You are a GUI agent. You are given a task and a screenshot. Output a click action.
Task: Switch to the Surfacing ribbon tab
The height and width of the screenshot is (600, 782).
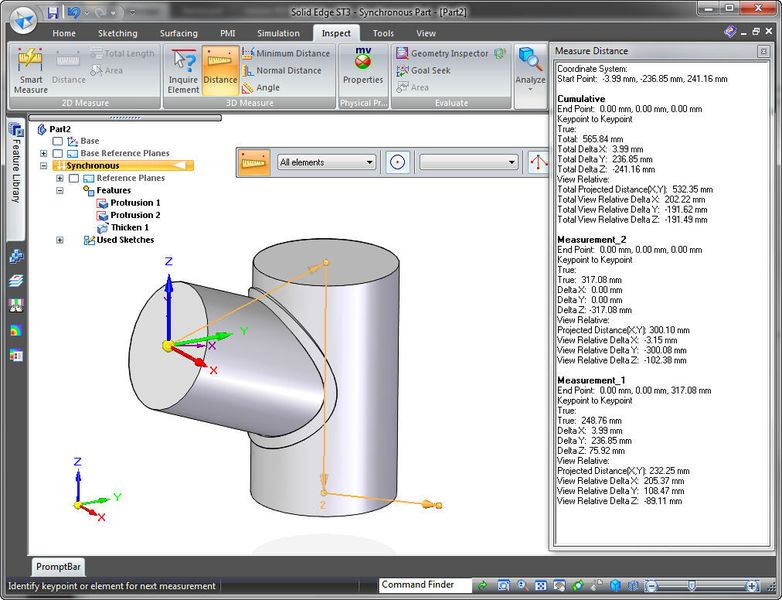[x=179, y=33]
